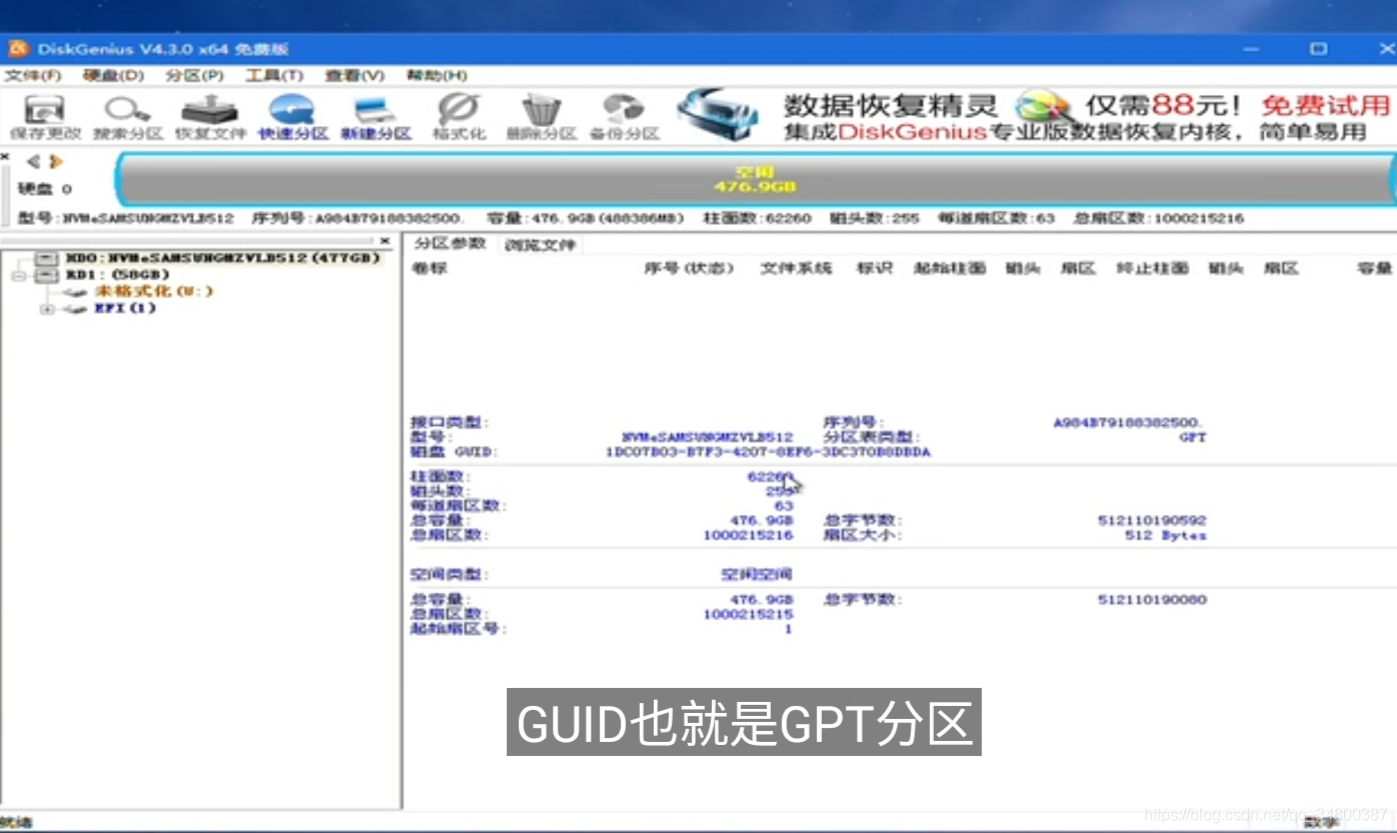Click the 搜索分区 search partition icon
The height and width of the screenshot is (833, 1397).
[x=127, y=117]
